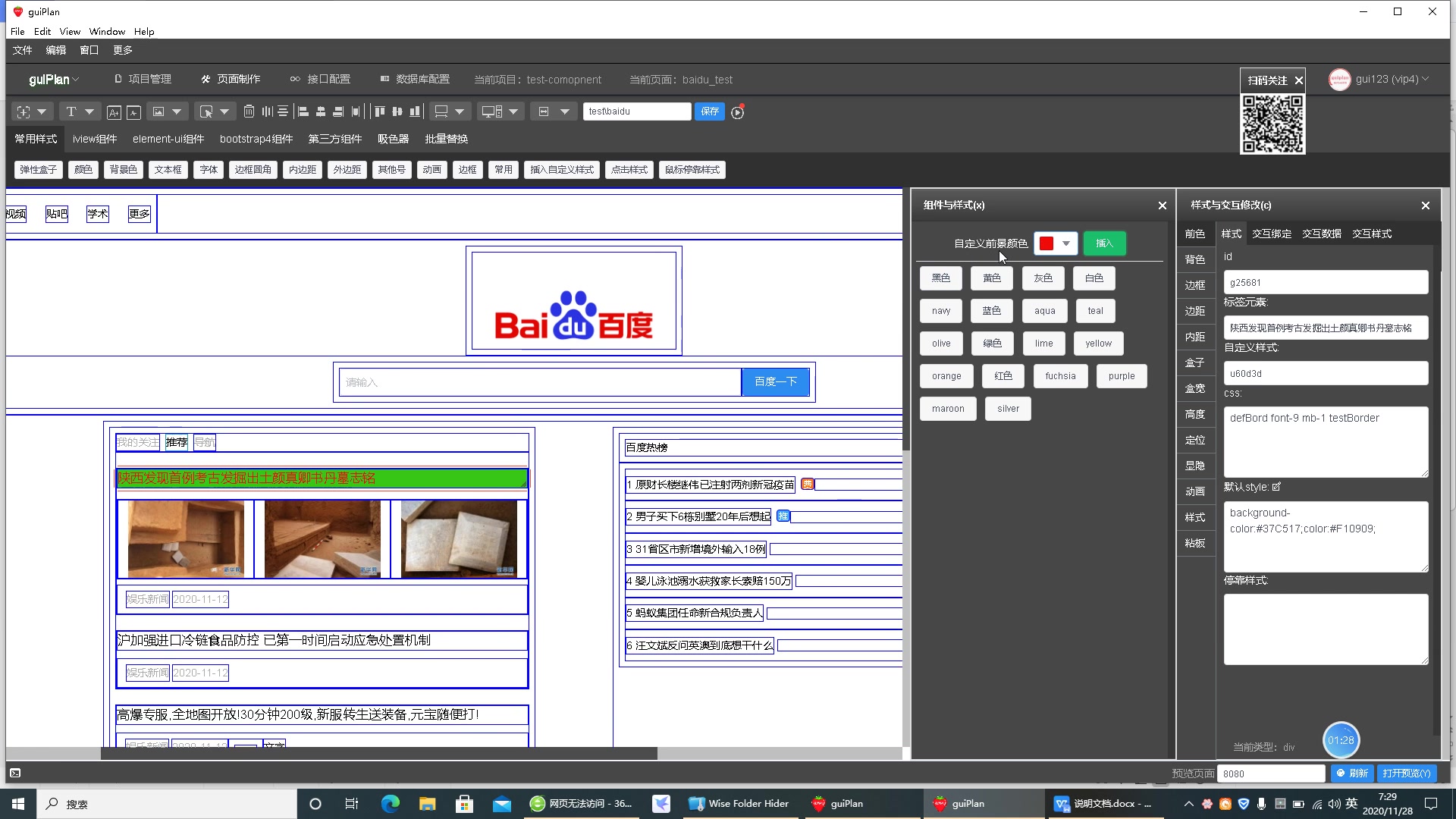Open the 页面制作 navigation item
Image resolution: width=1456 pixels, height=819 pixels.
pyautogui.click(x=231, y=80)
